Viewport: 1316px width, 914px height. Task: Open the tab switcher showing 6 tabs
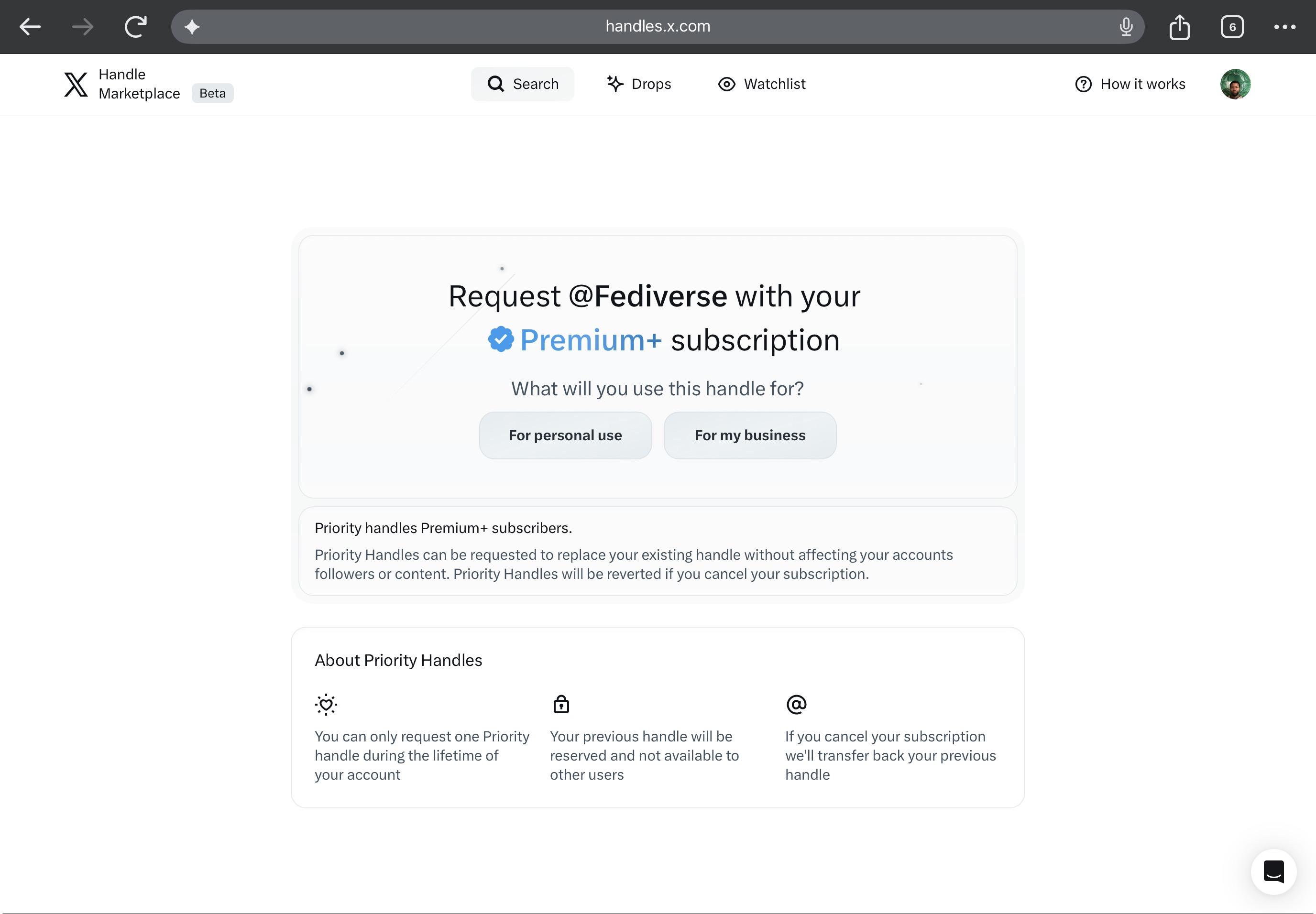[x=1232, y=26]
